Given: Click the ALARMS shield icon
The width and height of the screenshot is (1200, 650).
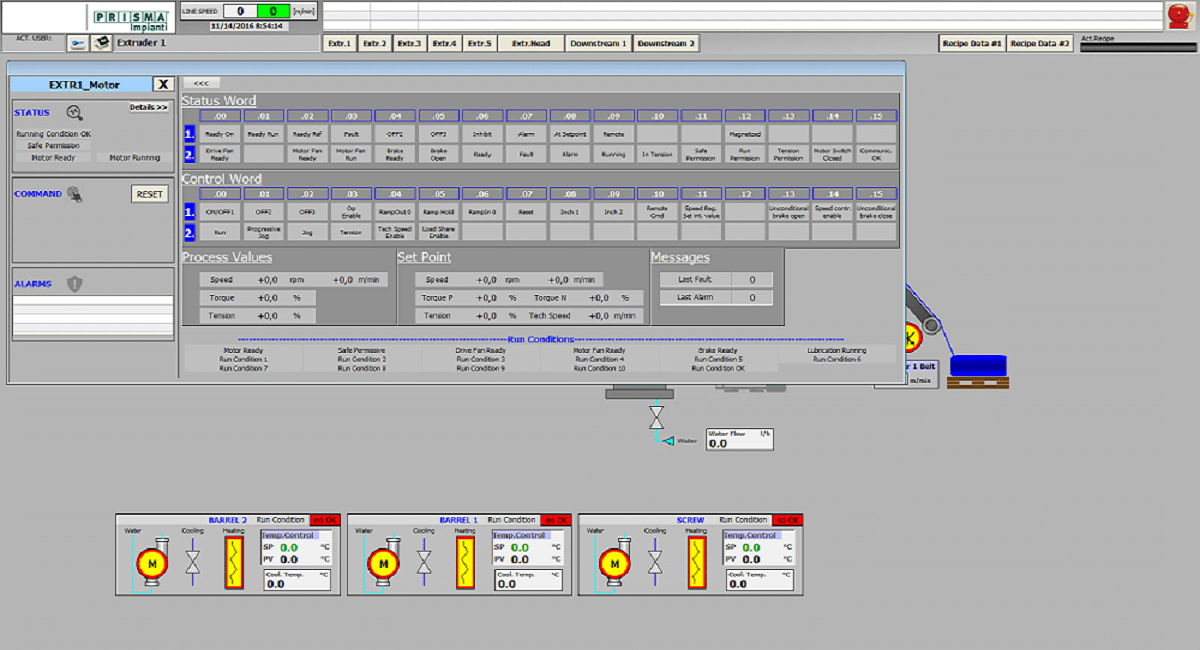Looking at the screenshot, I should click(x=75, y=284).
